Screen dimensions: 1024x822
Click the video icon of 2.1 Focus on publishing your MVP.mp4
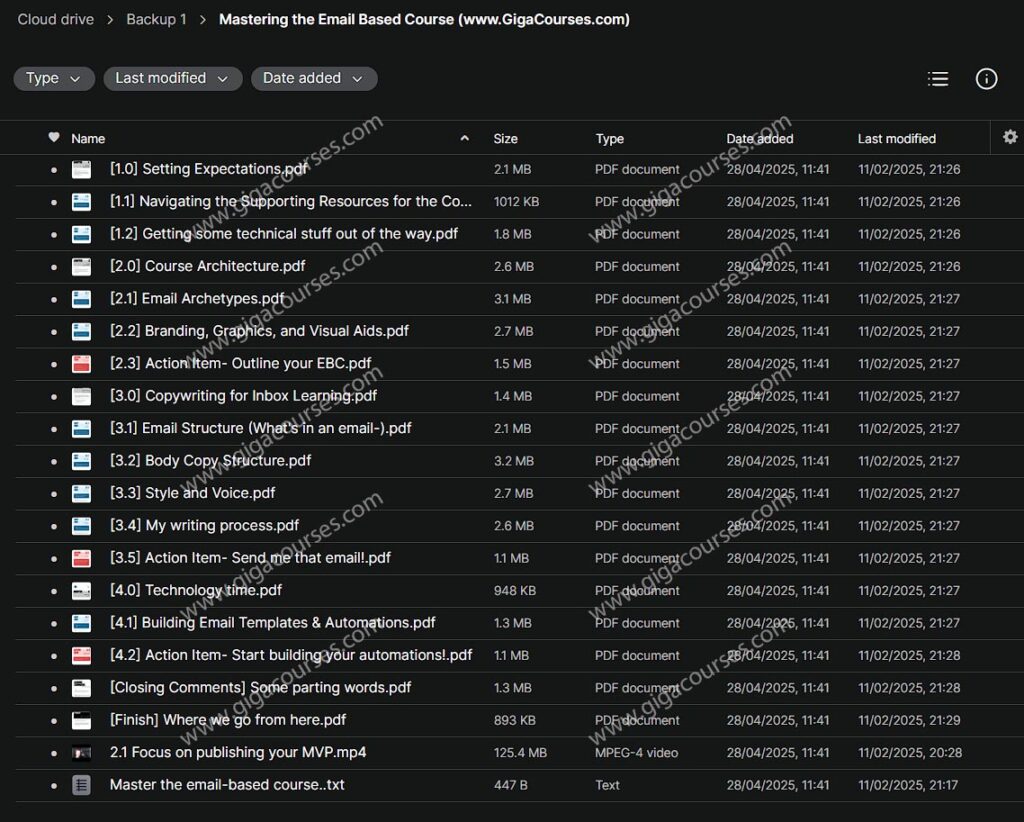coord(81,753)
